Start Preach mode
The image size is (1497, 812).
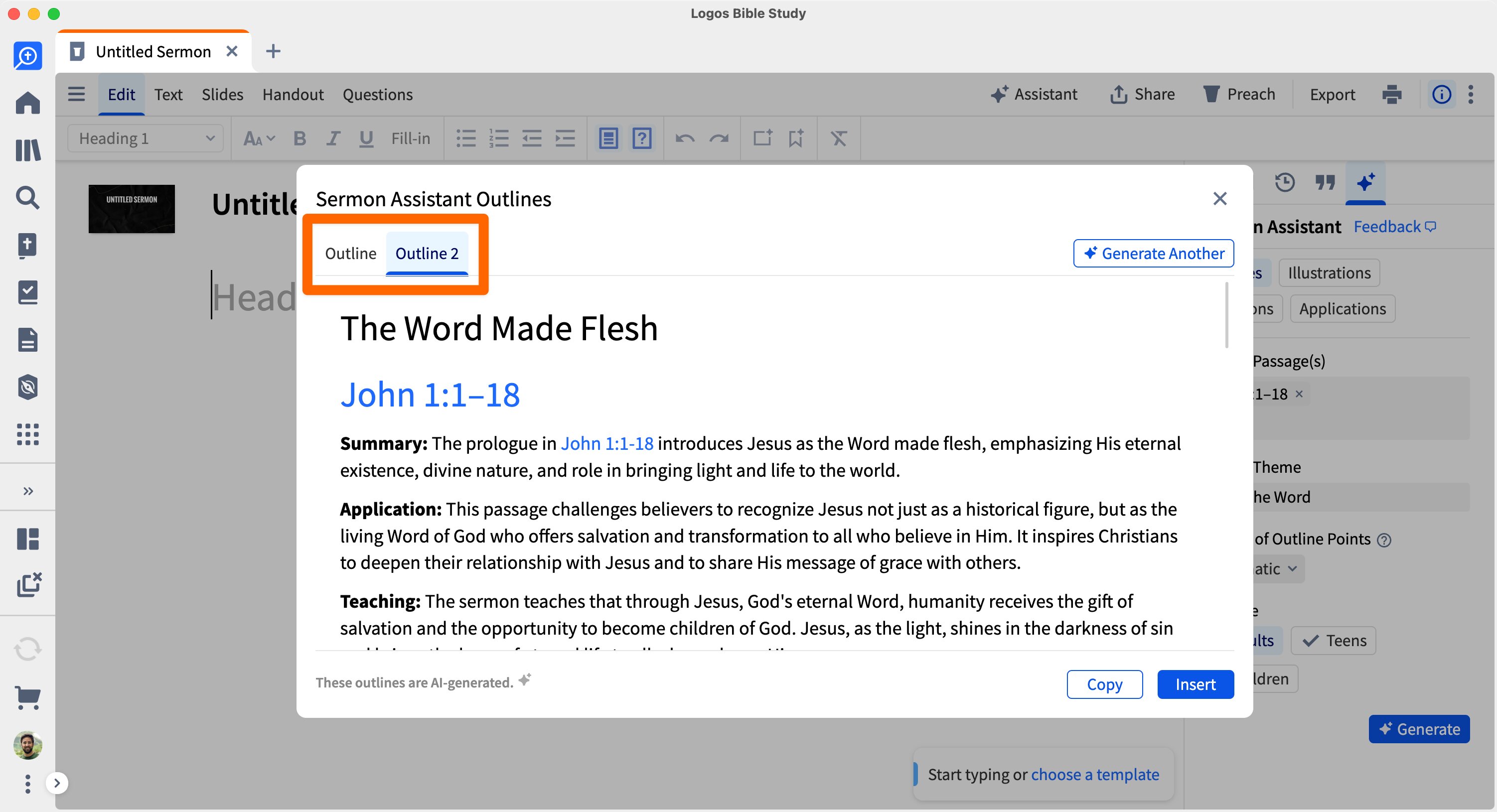[1239, 94]
